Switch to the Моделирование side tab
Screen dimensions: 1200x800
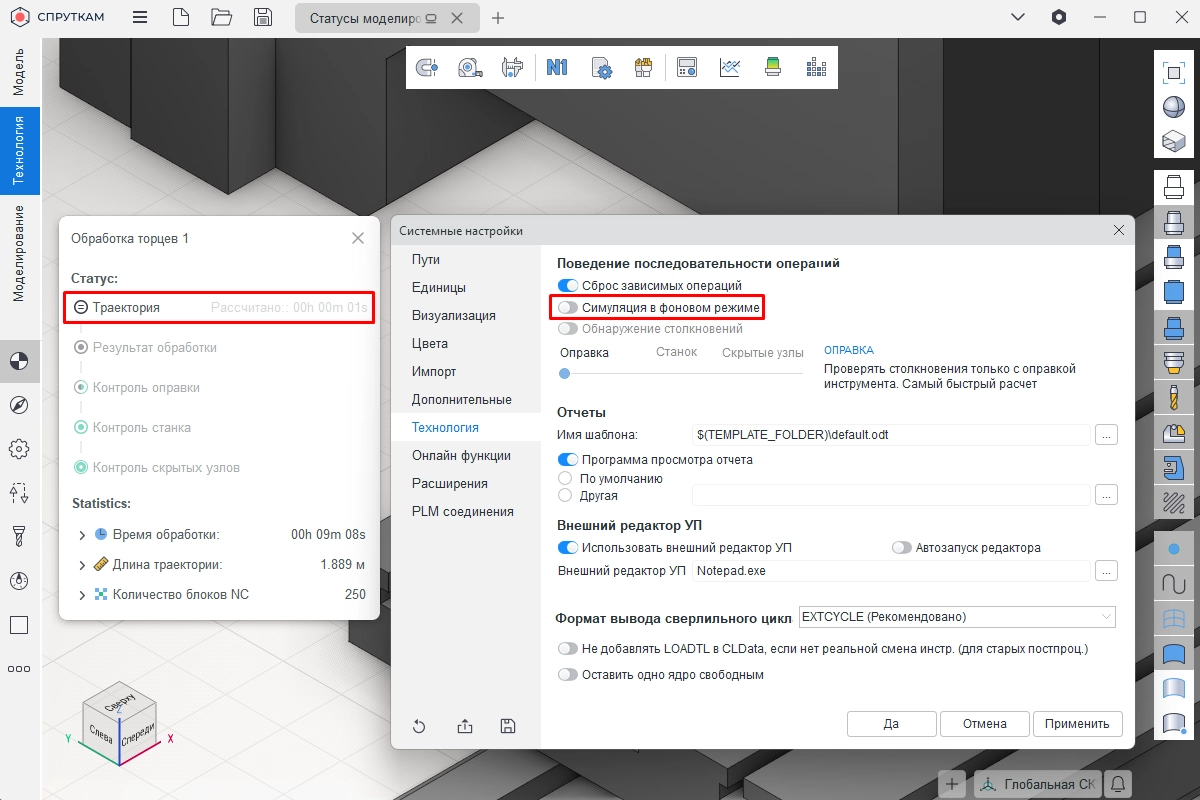[x=18, y=253]
